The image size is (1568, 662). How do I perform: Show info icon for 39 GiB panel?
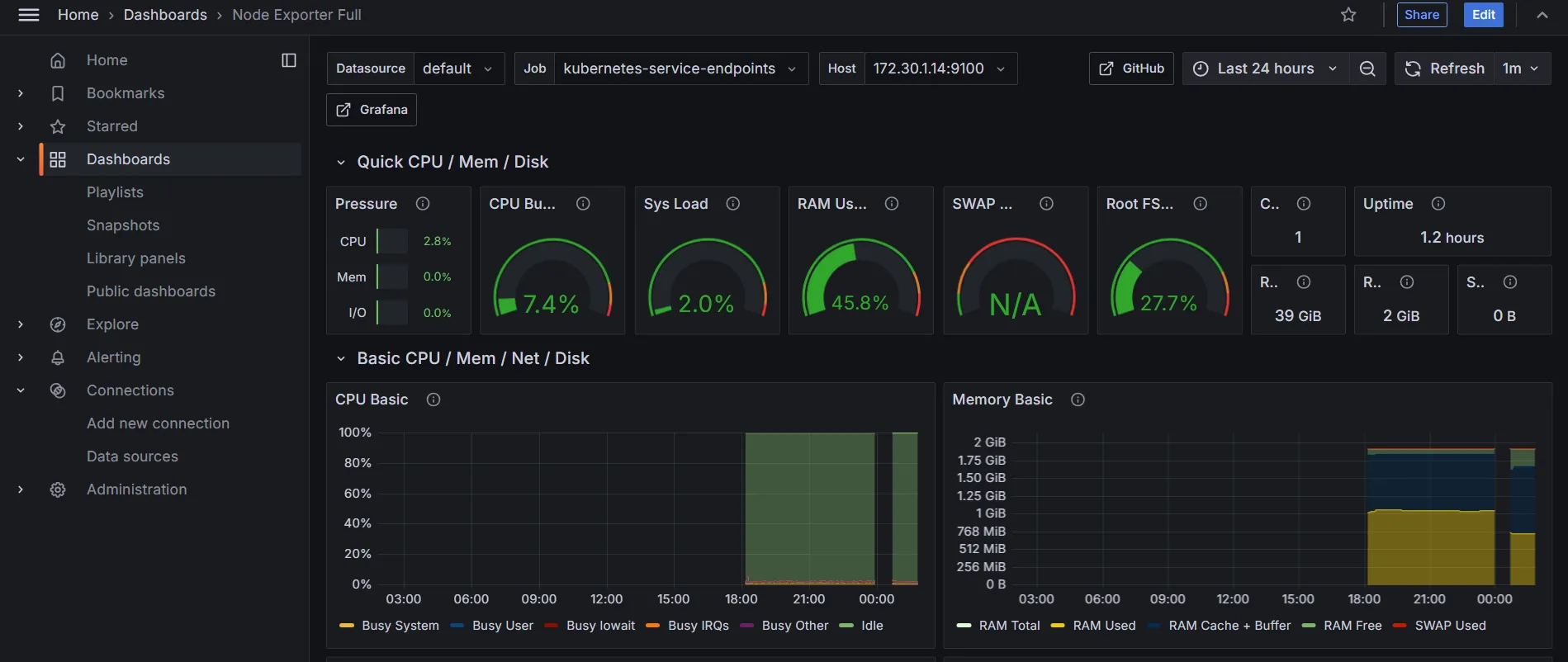[1304, 282]
